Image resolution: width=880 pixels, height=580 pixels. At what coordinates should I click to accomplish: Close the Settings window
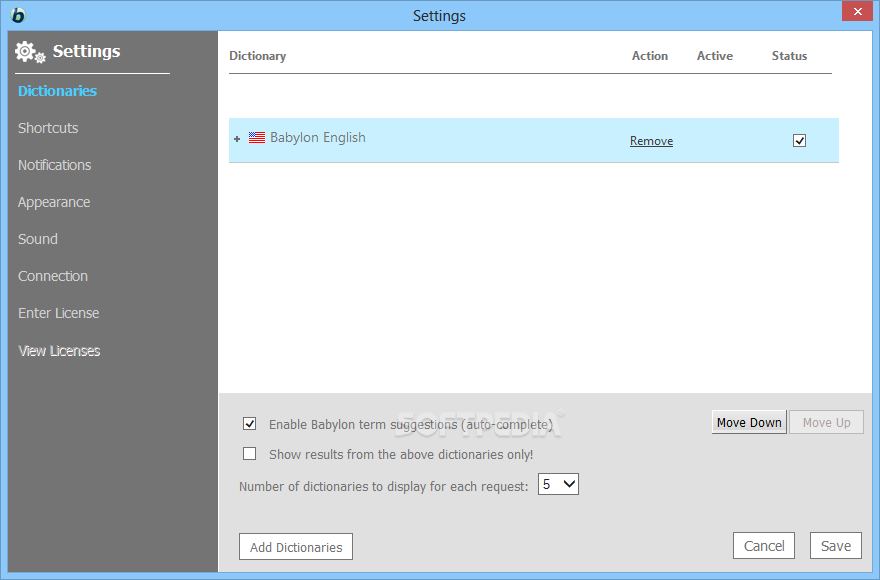pos(857,11)
